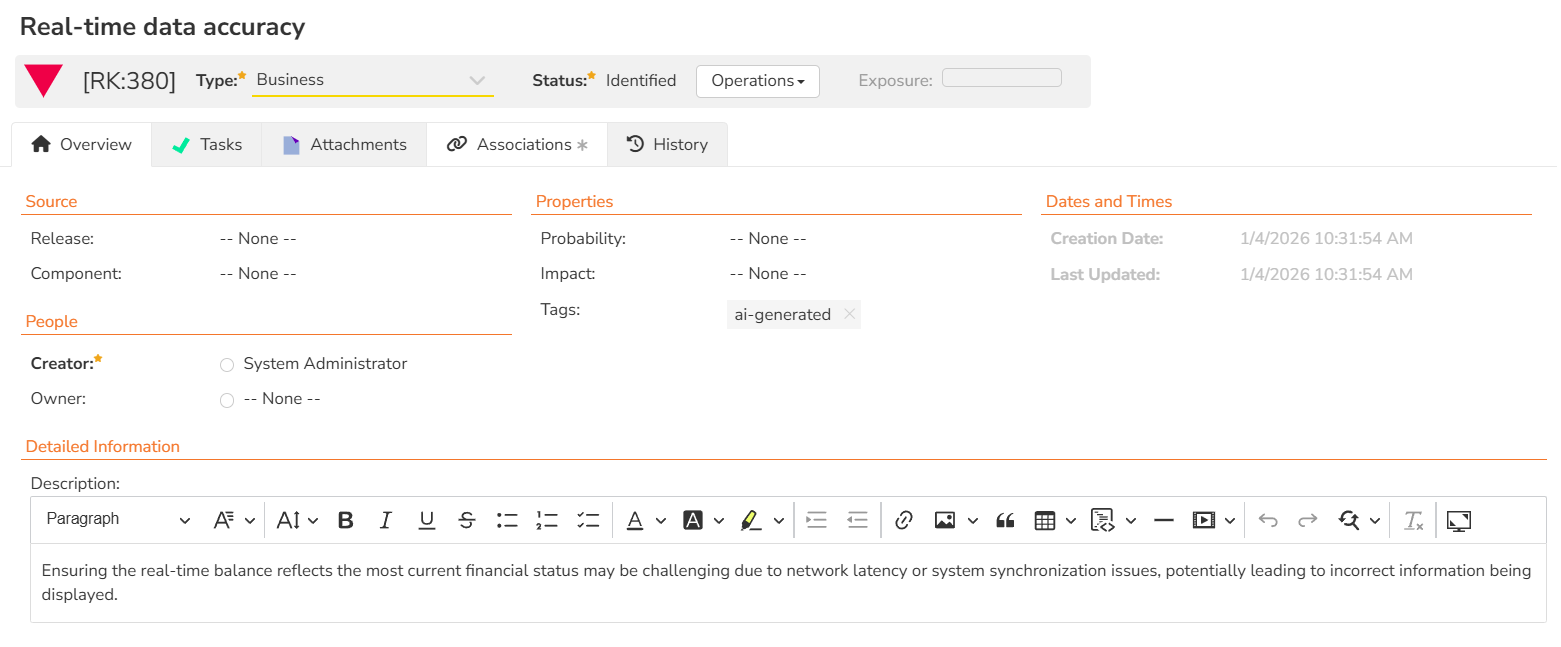Click into the description text area

[786, 583]
